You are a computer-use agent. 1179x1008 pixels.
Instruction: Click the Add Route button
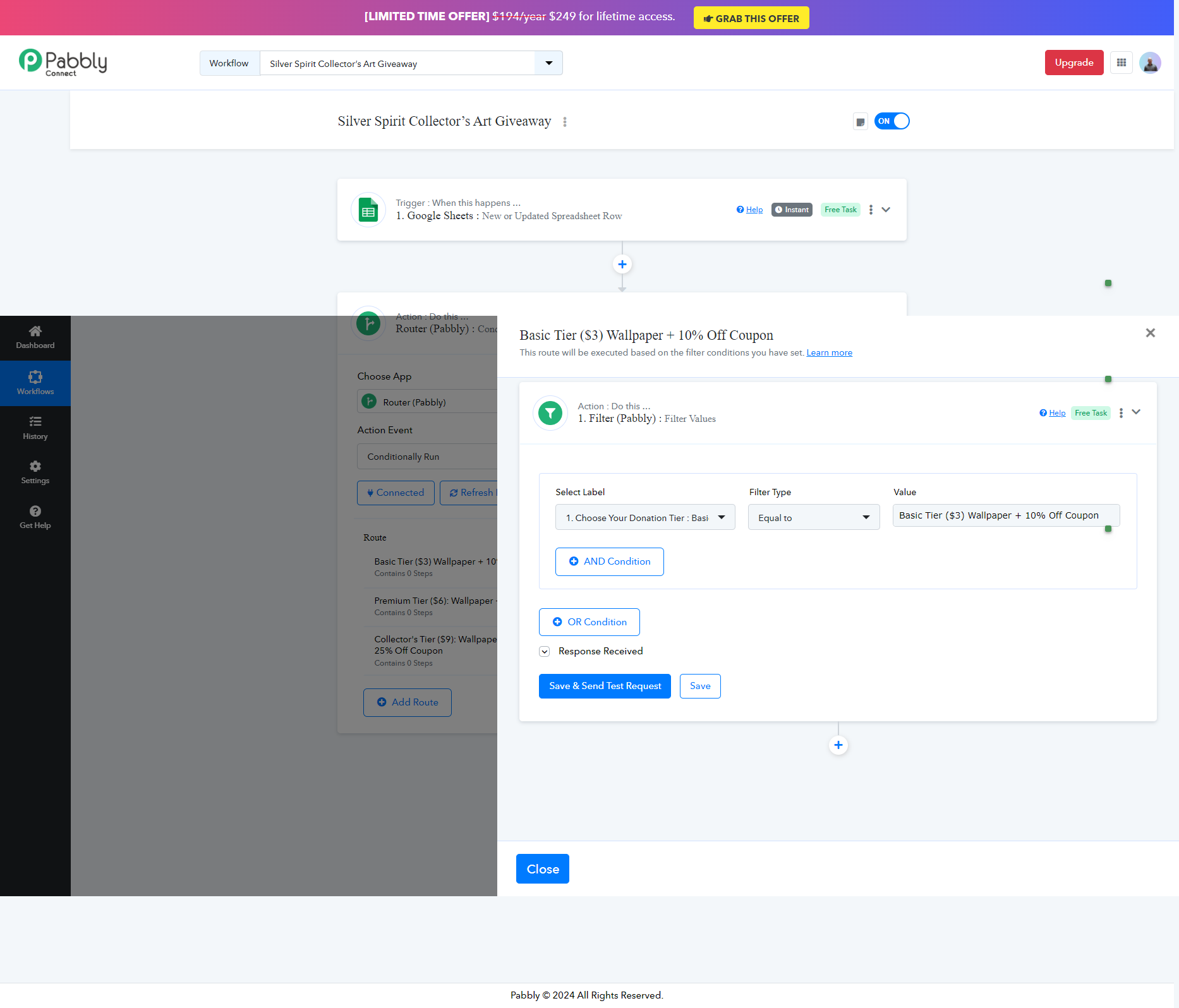pos(408,703)
